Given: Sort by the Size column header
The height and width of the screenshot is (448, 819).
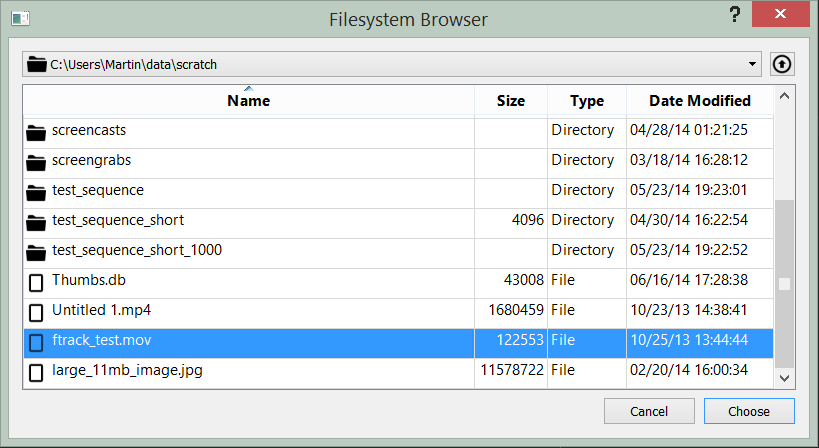Looking at the screenshot, I should point(511,100).
